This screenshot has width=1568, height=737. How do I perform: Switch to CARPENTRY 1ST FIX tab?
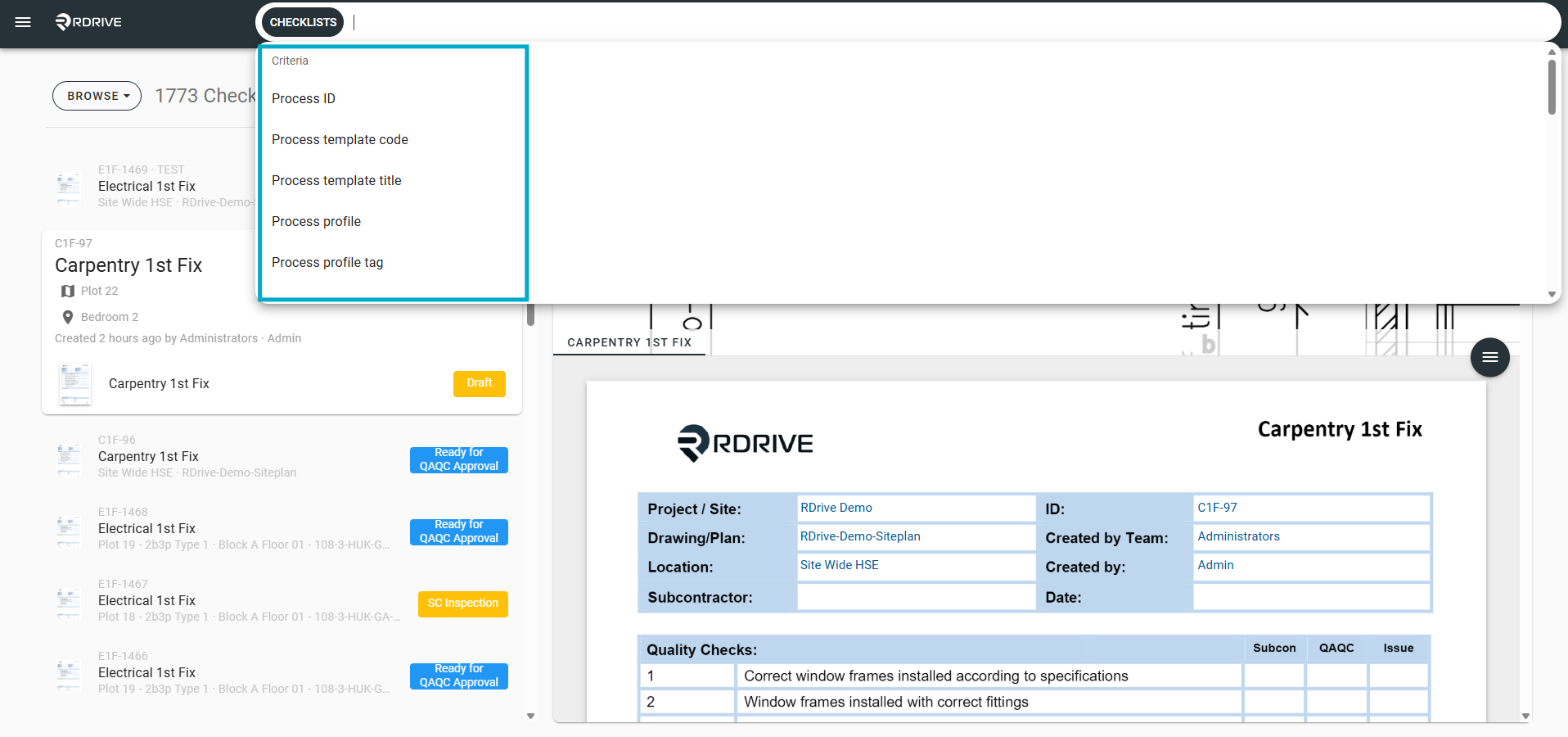pyautogui.click(x=629, y=342)
